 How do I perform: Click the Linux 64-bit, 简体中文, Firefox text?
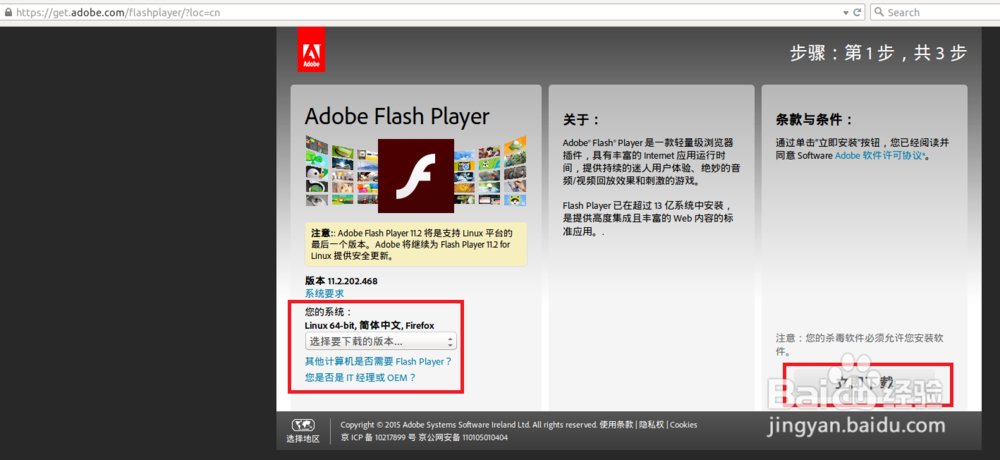click(x=369, y=325)
